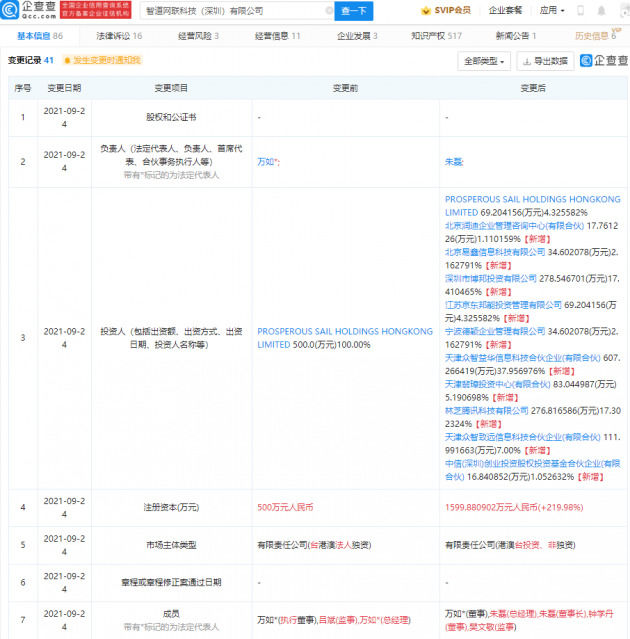Viewport: 630px width, 639px height.
Task: Click the 章程或章程修正案通过日期 cell in row 6
Action: (171, 582)
